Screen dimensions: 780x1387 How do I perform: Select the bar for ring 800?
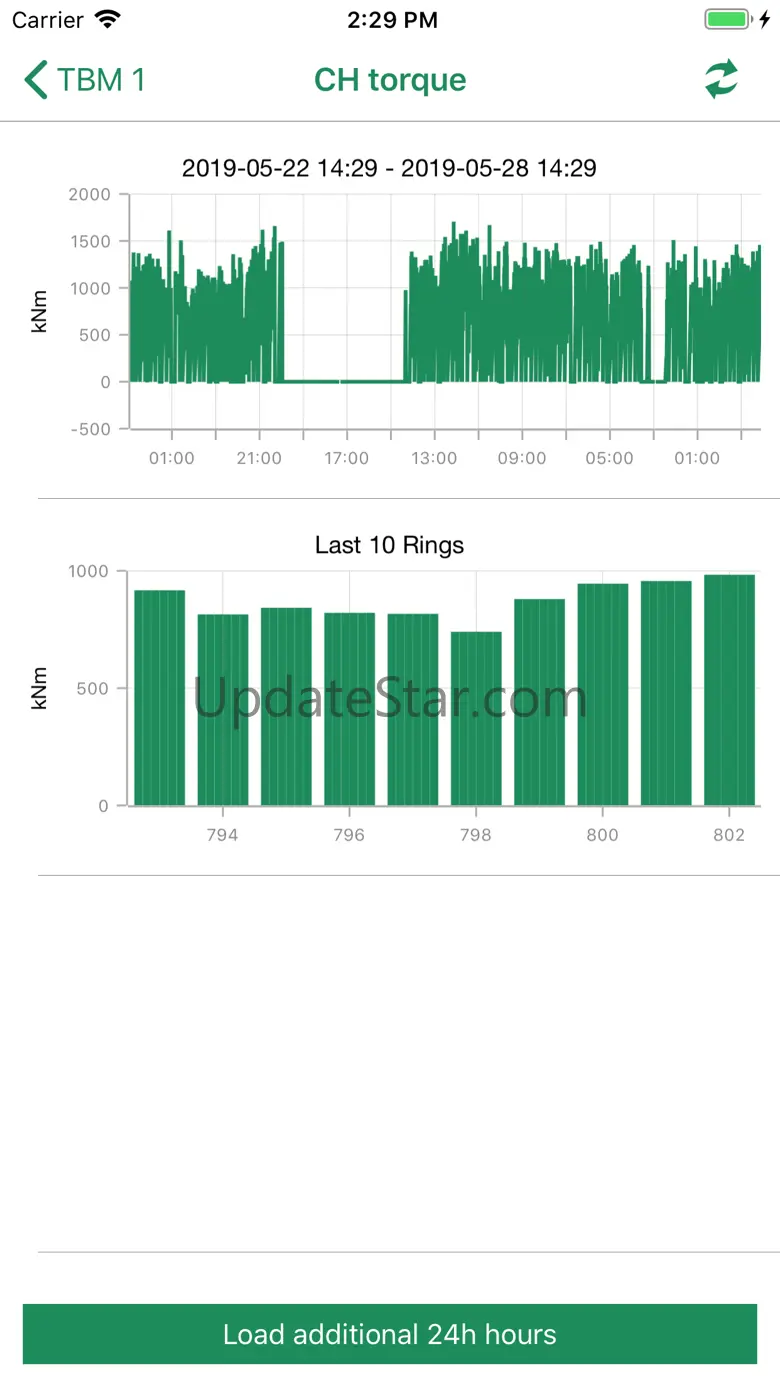pos(603,694)
